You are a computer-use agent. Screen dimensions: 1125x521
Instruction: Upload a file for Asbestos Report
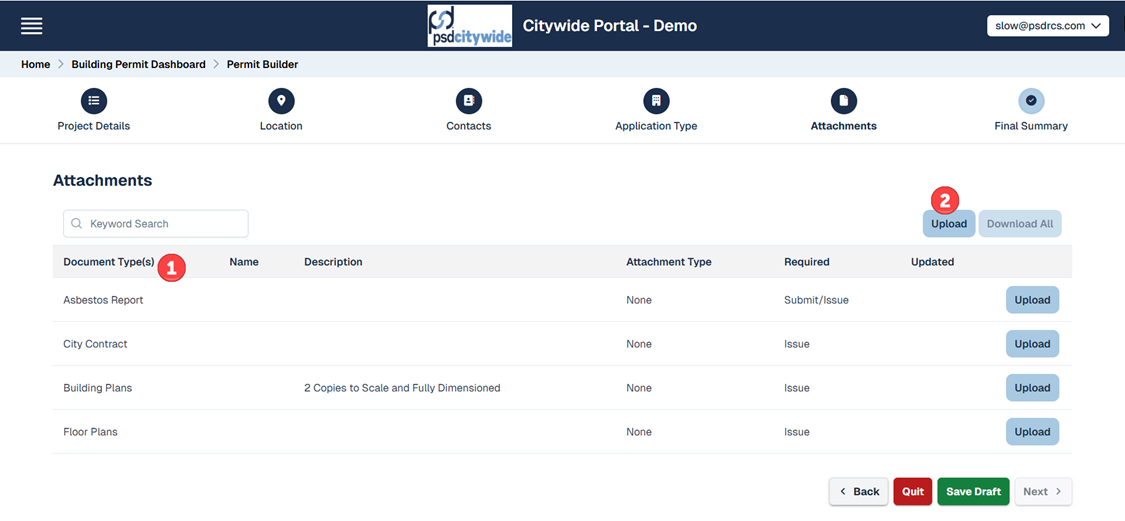click(x=1032, y=300)
